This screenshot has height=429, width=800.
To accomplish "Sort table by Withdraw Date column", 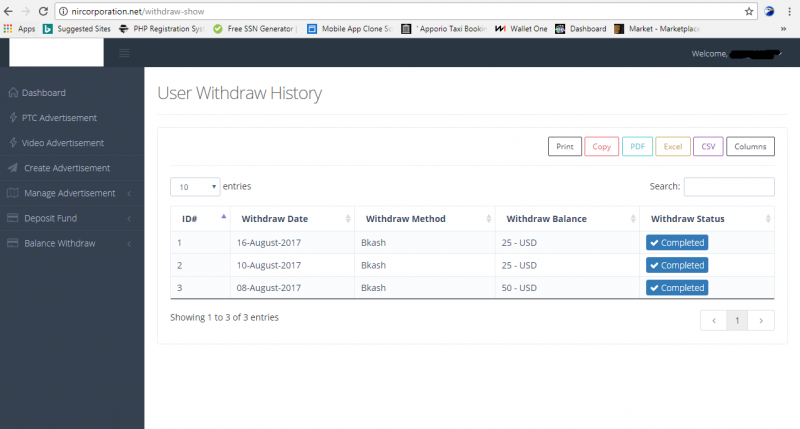I will (x=292, y=219).
